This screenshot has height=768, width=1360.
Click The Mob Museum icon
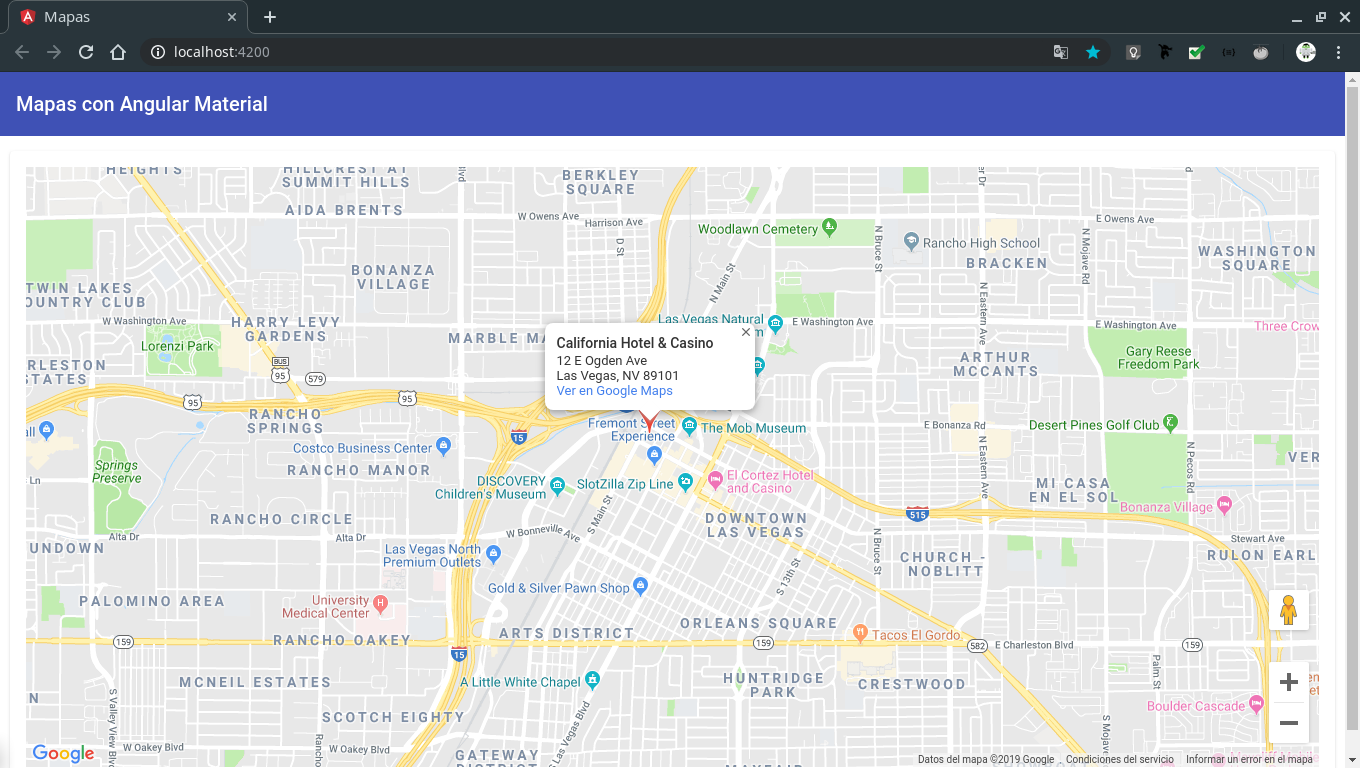689,426
